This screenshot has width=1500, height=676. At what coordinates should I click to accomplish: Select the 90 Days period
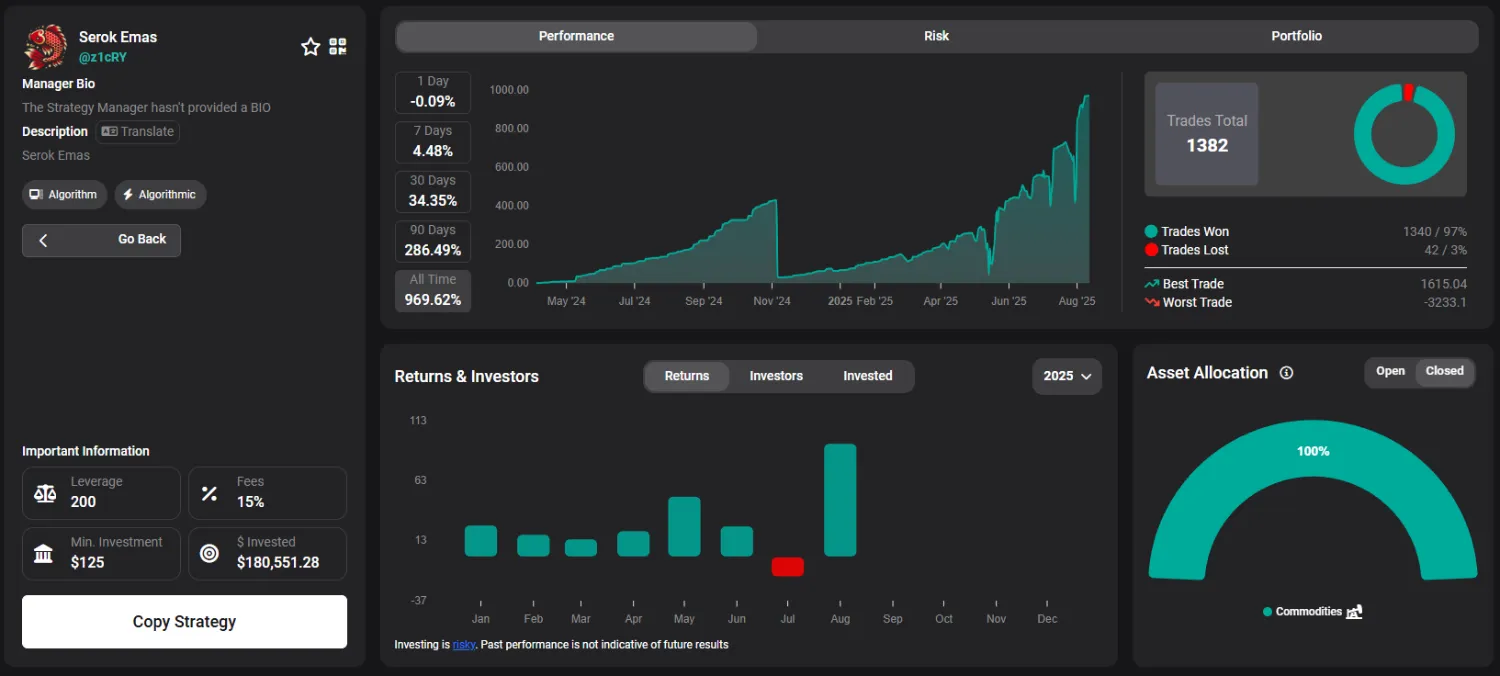[433, 241]
